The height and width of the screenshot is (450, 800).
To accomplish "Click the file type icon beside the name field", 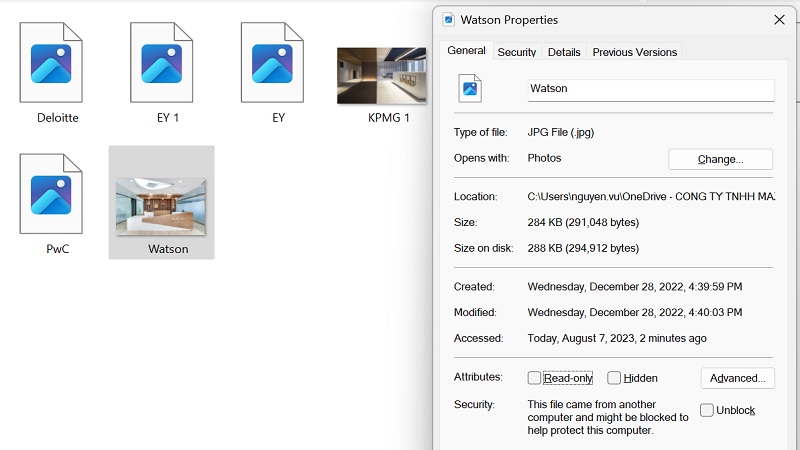I will click(470, 89).
